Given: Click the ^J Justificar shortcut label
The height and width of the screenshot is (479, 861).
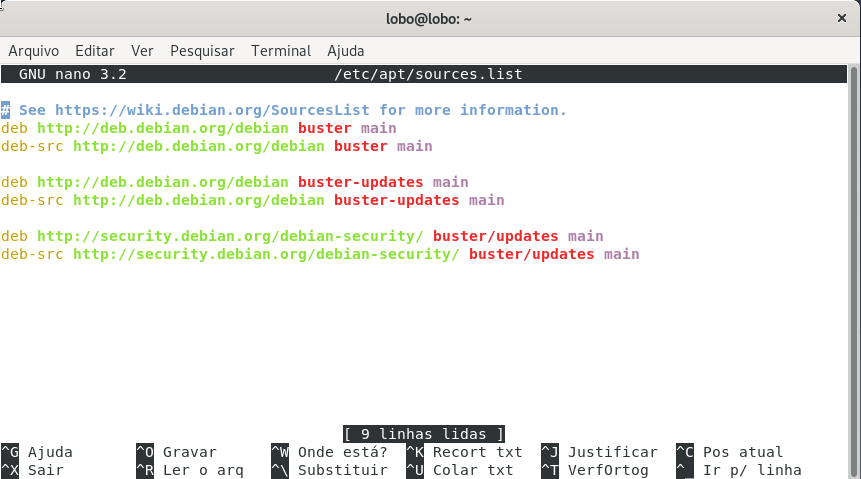Looking at the screenshot, I should [600, 452].
